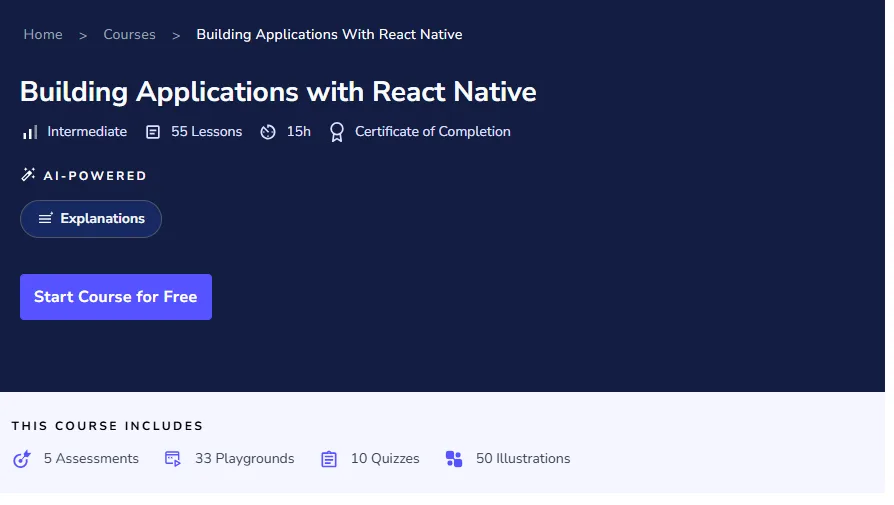This screenshot has width=894, height=505.
Task: Click the arrow separator after Courses
Action: tap(176, 36)
